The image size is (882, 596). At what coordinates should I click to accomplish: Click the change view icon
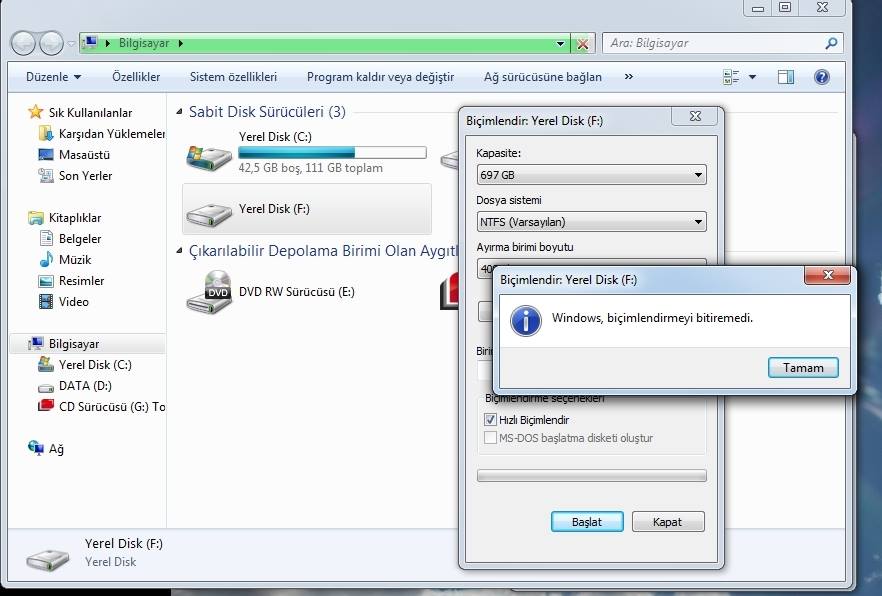(731, 77)
